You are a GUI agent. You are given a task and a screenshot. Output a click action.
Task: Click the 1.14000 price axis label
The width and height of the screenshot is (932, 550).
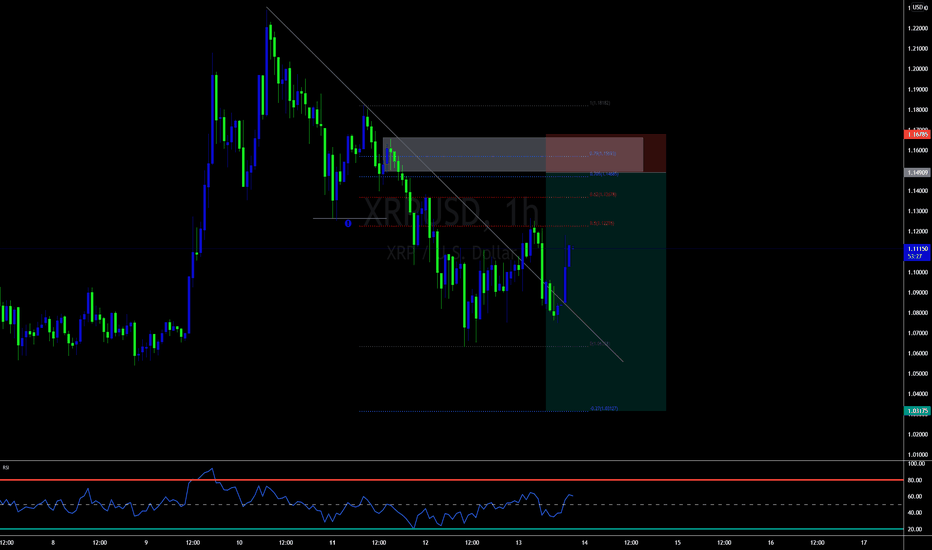918,191
